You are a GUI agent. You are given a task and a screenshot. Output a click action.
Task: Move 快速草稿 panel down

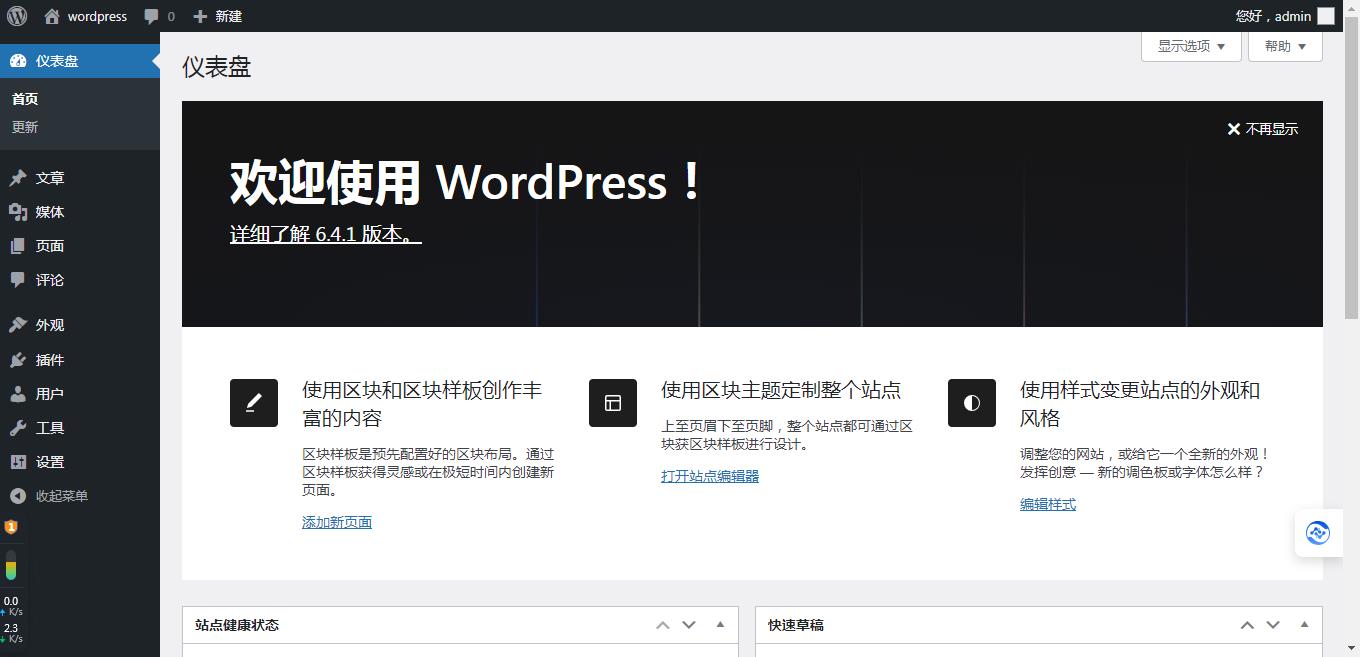(x=1272, y=625)
